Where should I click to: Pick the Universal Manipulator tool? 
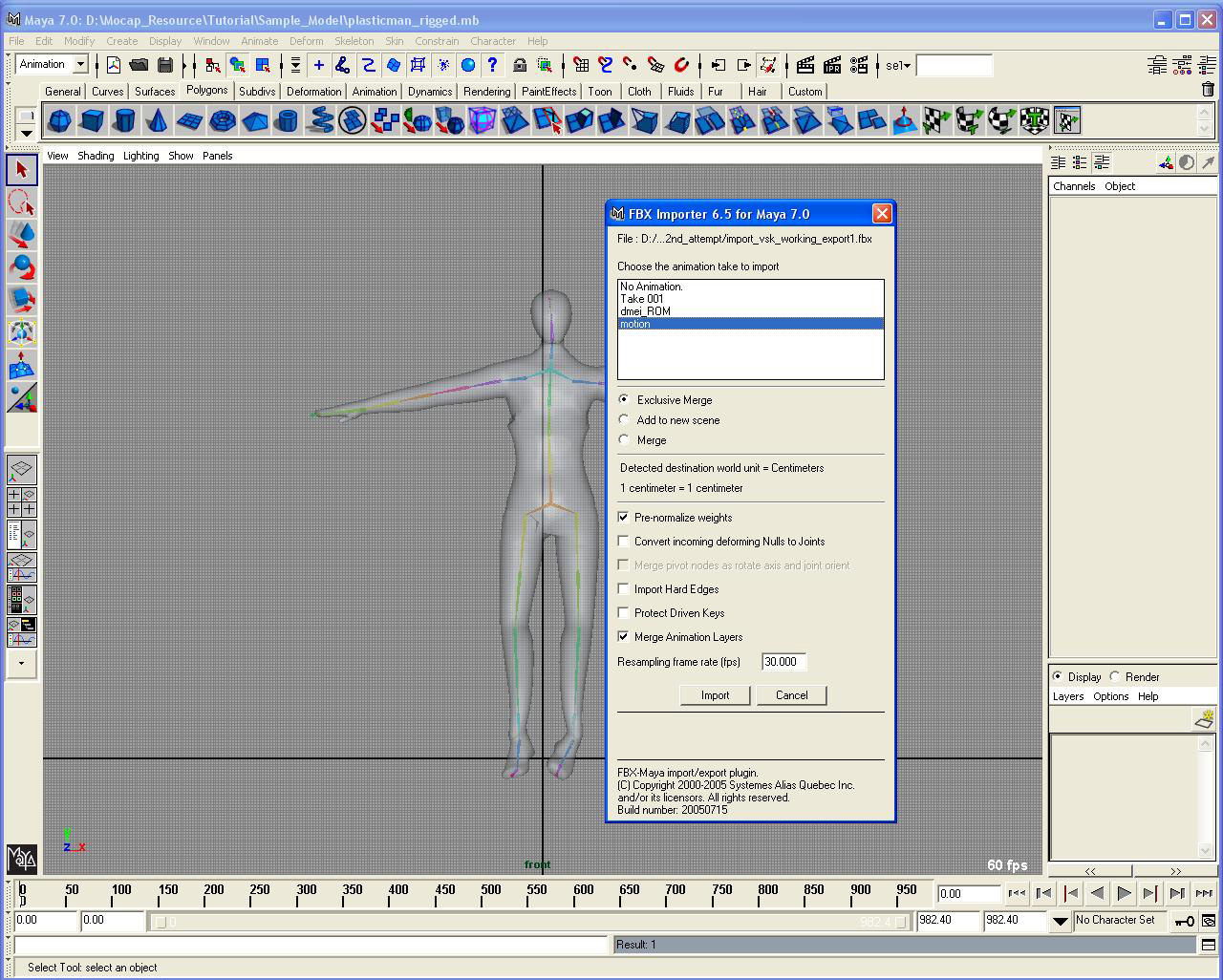22,332
